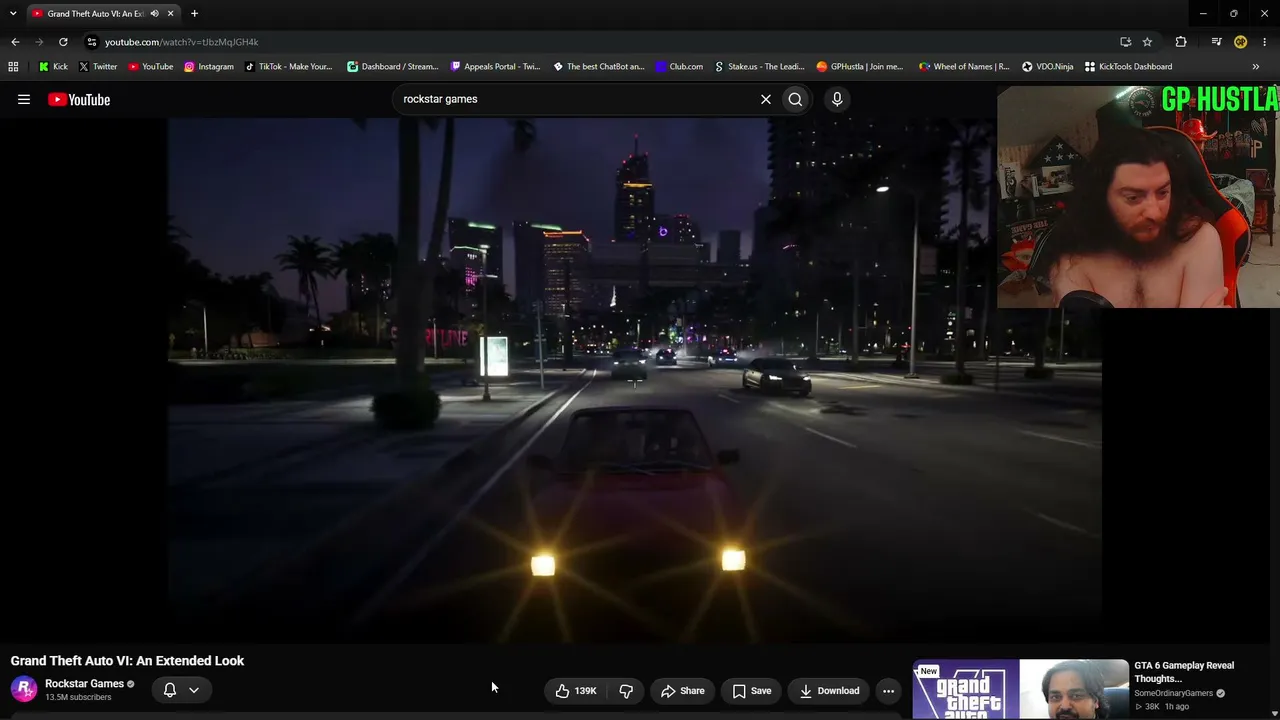This screenshot has height=720, width=1280.
Task: View site information in the address bar
Action: [x=92, y=42]
